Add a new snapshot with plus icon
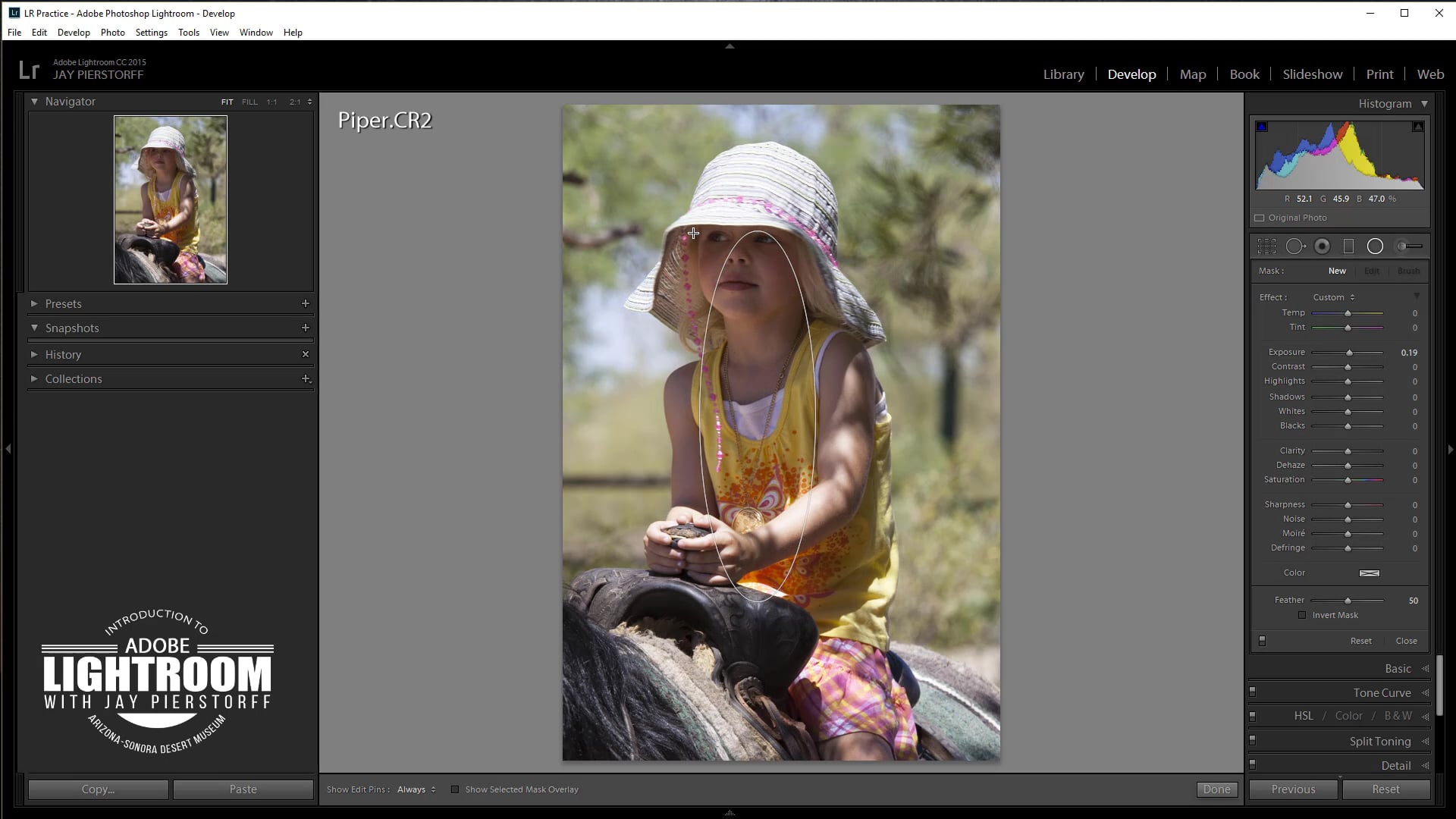The height and width of the screenshot is (819, 1456). point(306,328)
